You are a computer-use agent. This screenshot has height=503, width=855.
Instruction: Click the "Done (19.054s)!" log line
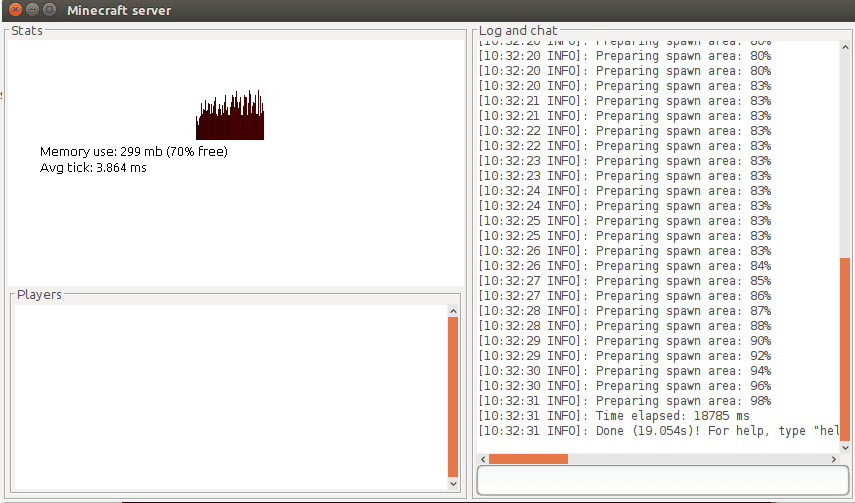pos(658,431)
